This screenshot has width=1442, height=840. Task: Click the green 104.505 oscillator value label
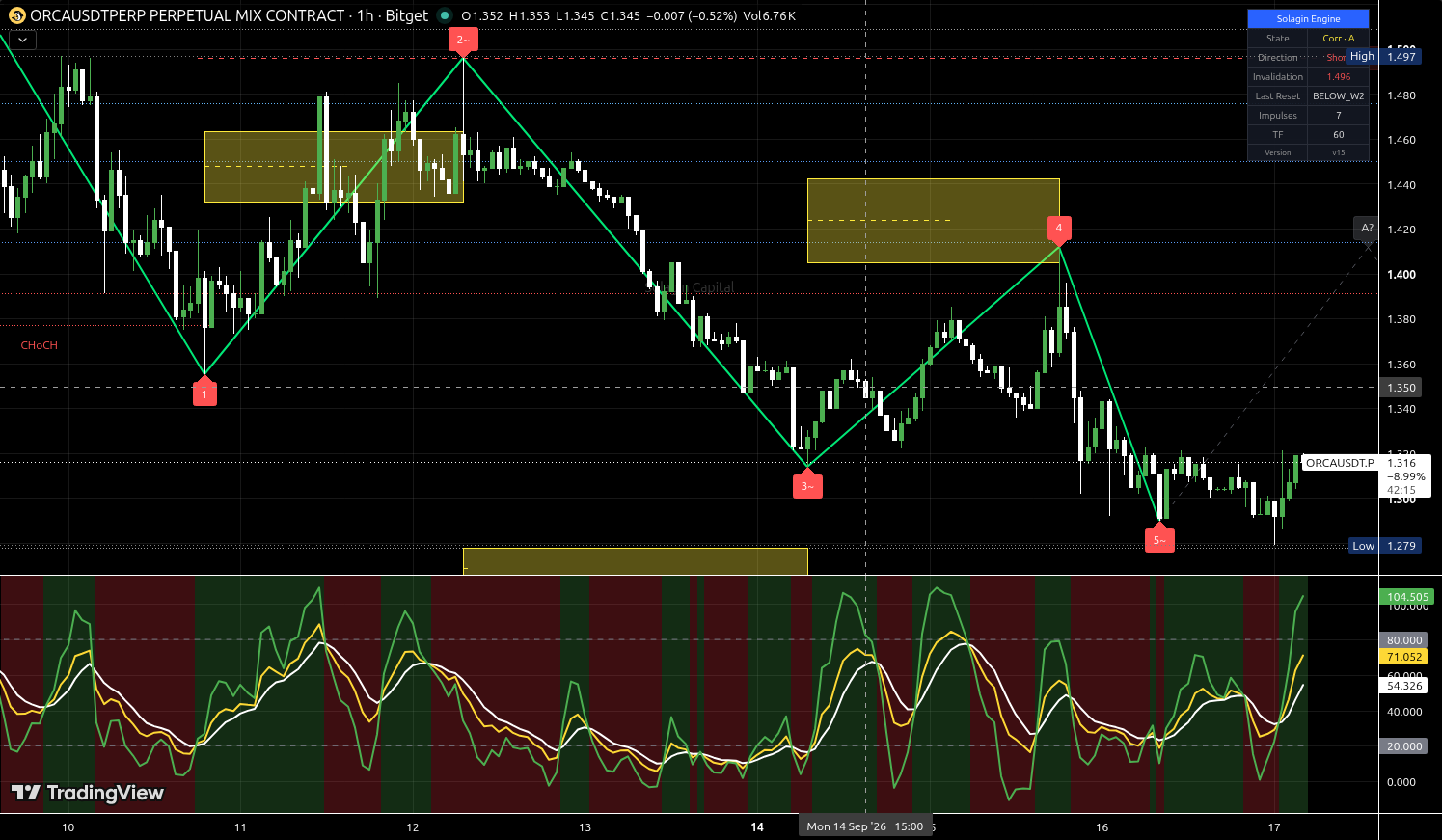tap(1405, 597)
